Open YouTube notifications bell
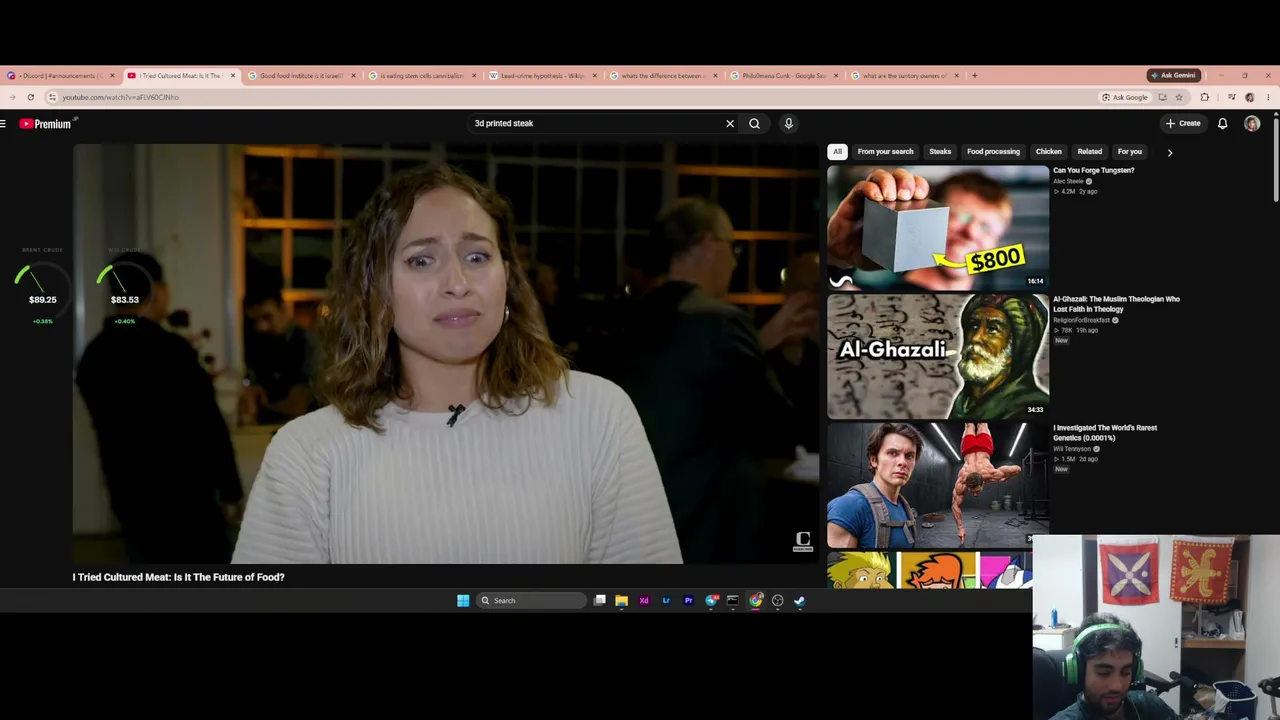The height and width of the screenshot is (720, 1280). [x=1222, y=124]
